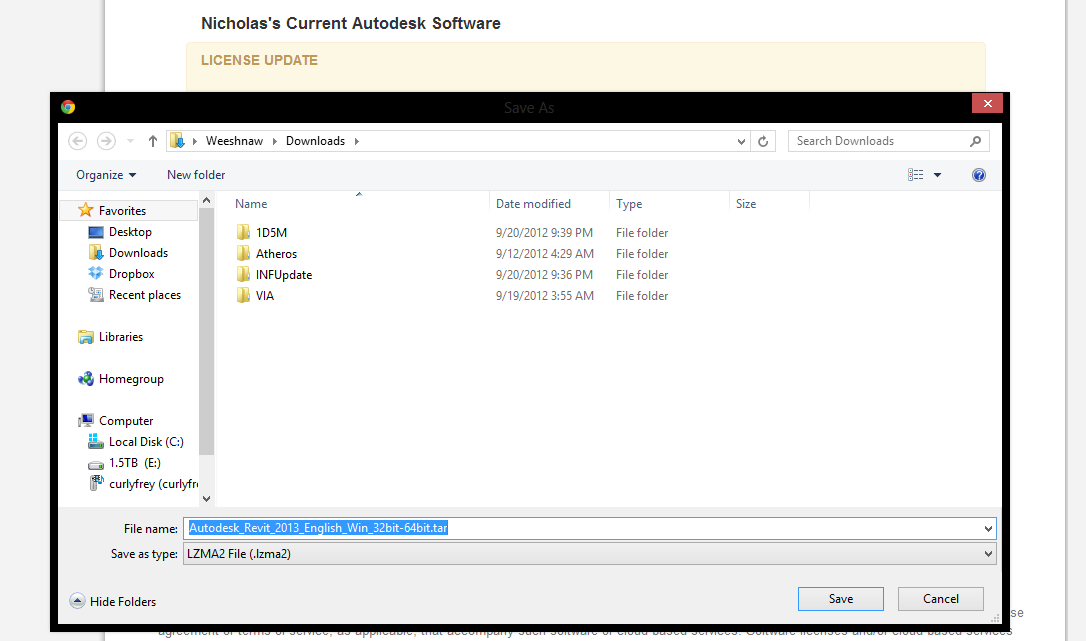Click 9/19/2012 3:55 AM date cell

[544, 295]
